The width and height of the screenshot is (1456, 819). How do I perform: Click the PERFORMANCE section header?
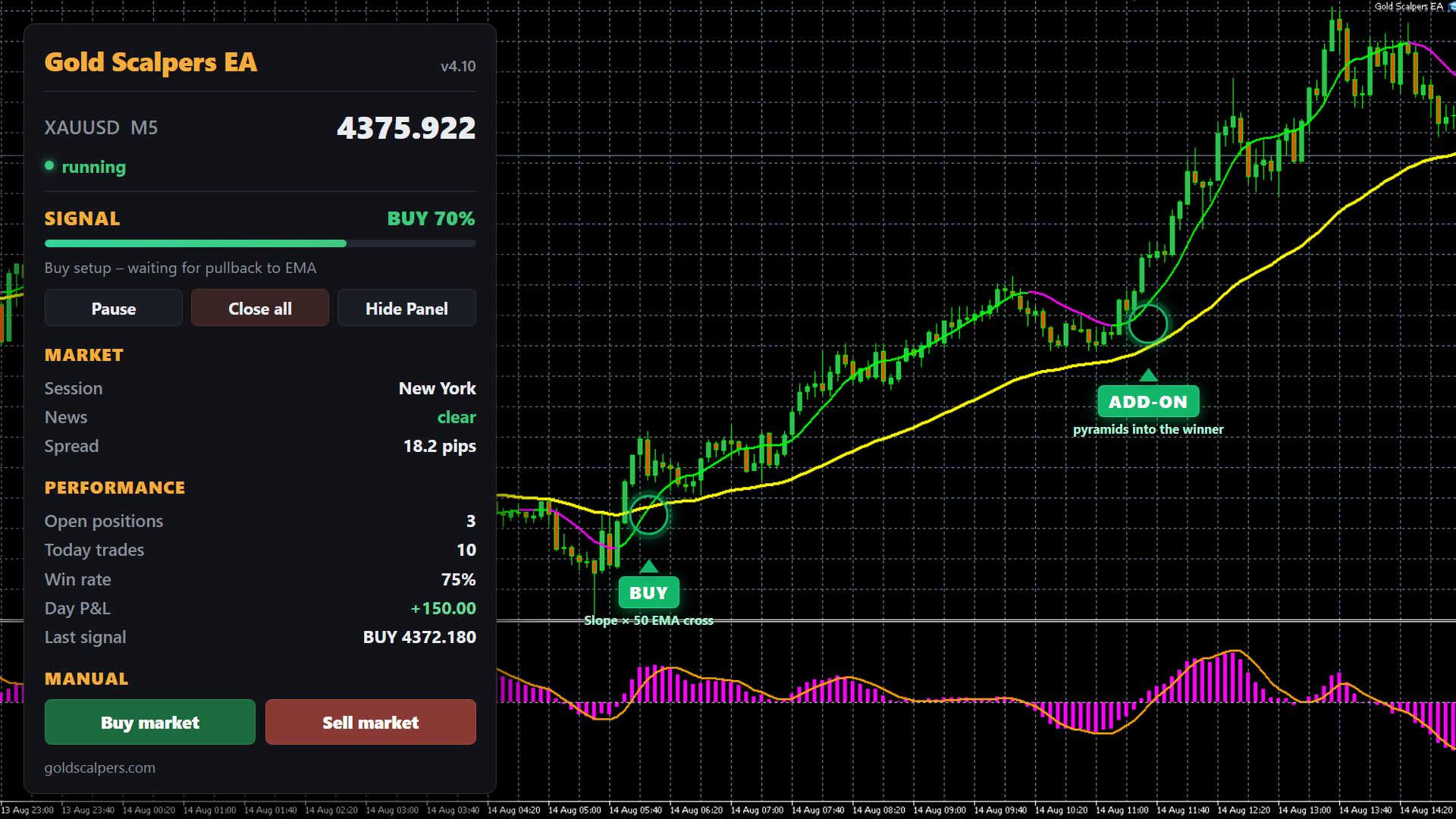pyautogui.click(x=115, y=488)
